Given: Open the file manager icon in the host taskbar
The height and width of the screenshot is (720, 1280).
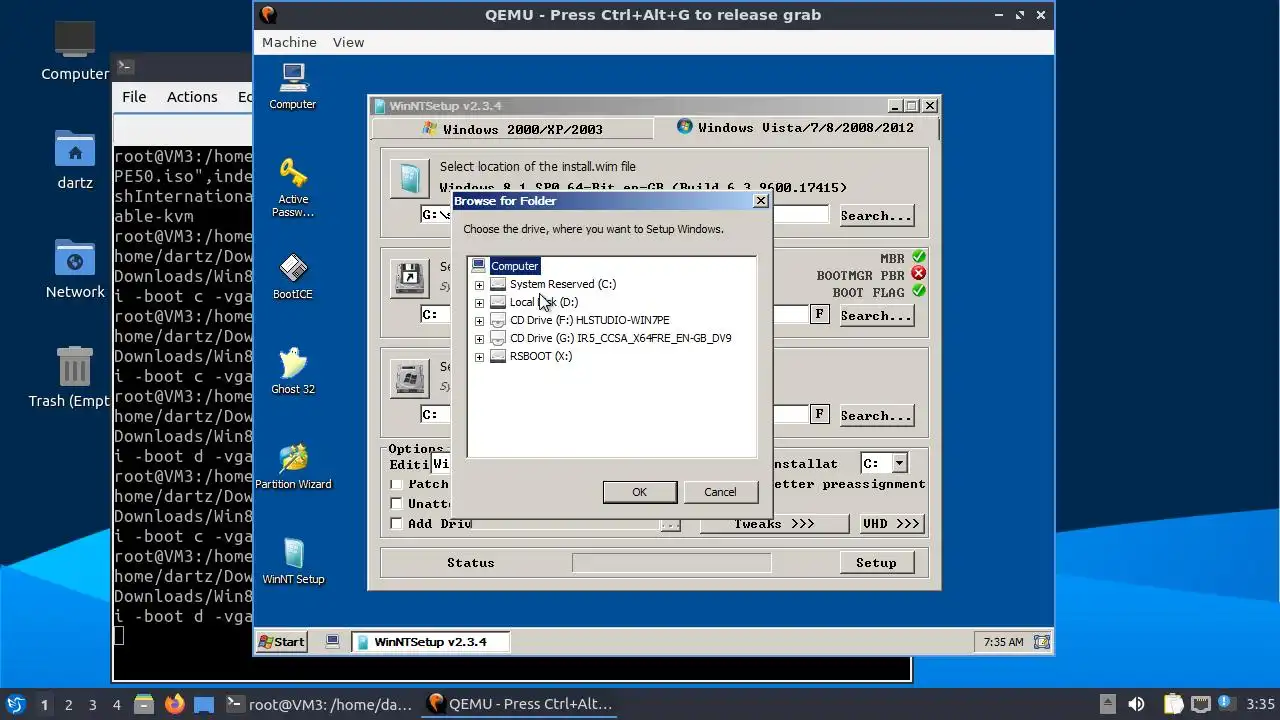Looking at the screenshot, I should click(x=143, y=704).
